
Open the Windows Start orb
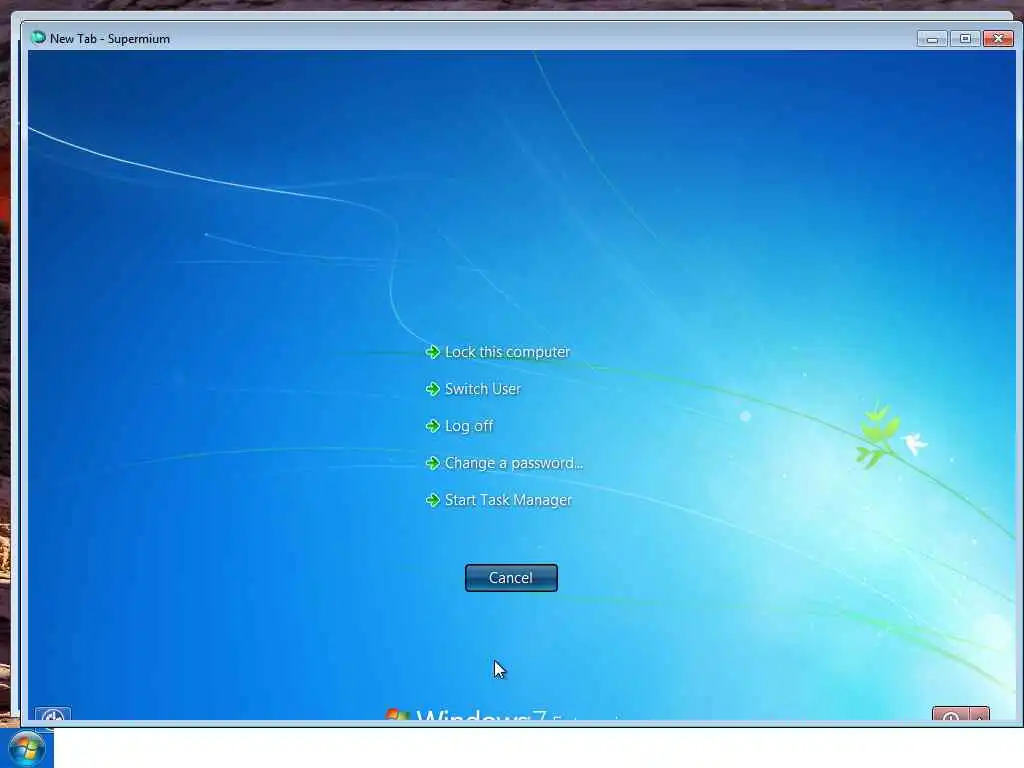click(27, 748)
